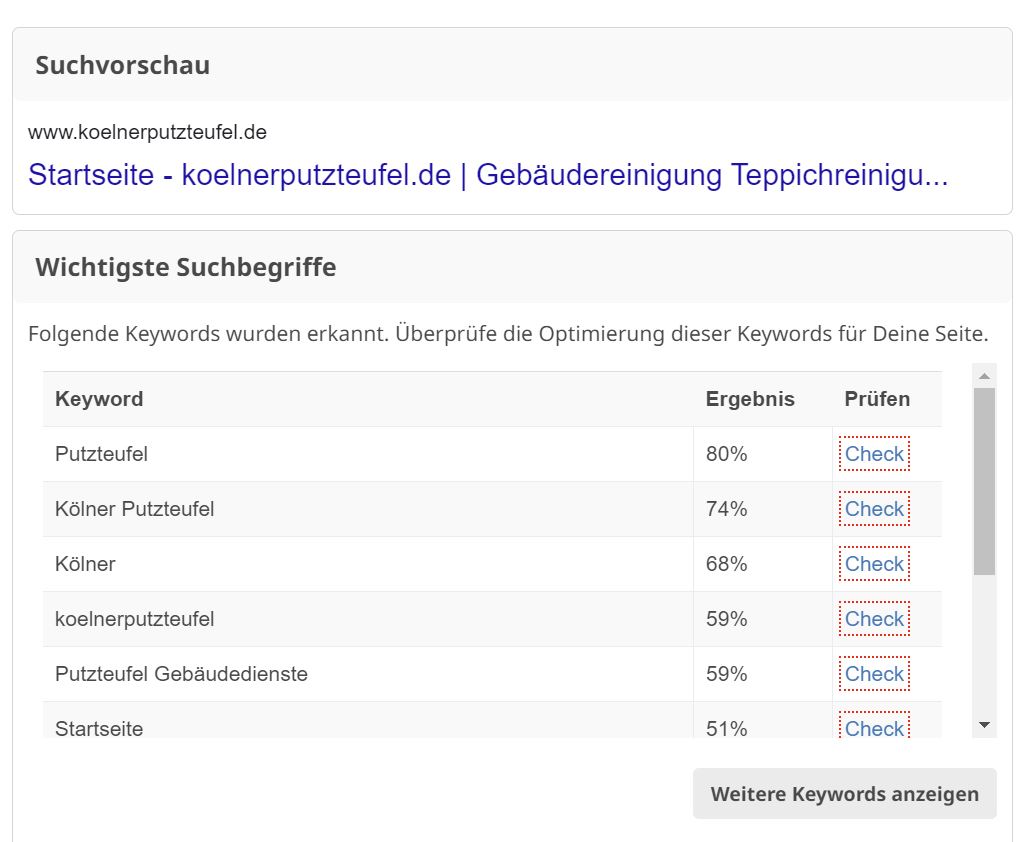Click the 59% value in koelnerputzteufel row

726,619
